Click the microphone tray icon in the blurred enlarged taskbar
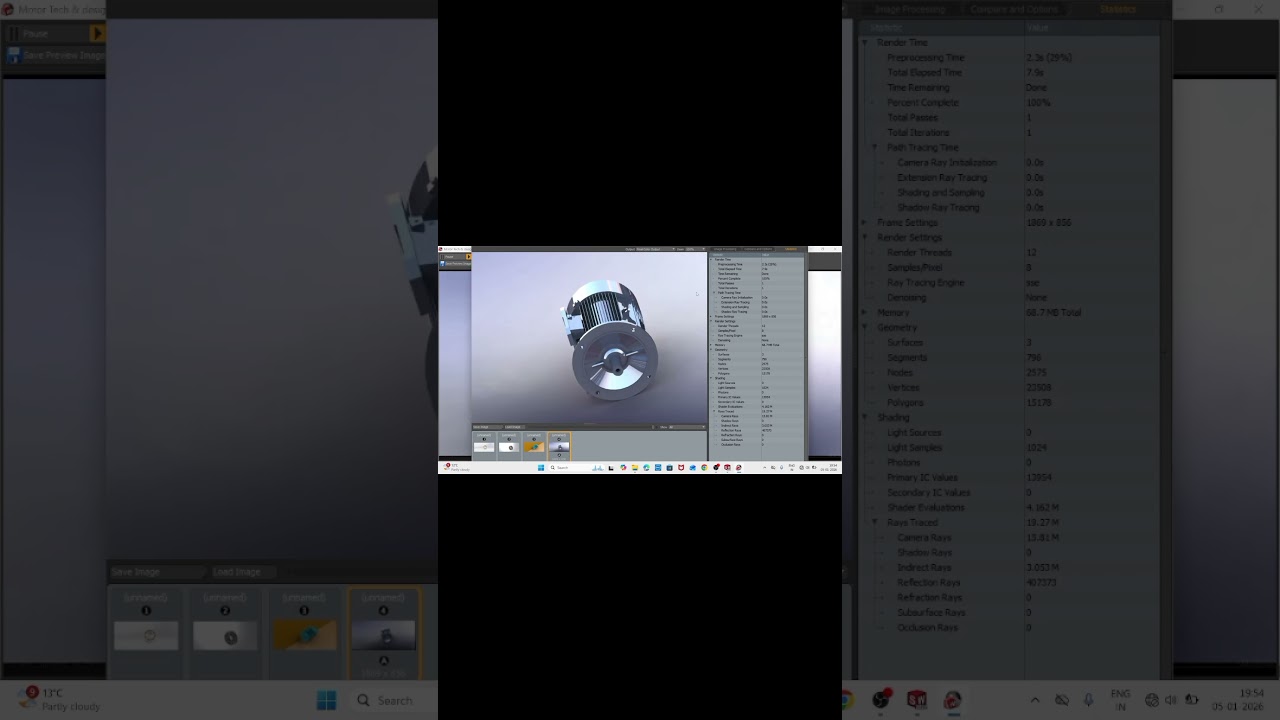1280x720 pixels. point(1089,700)
